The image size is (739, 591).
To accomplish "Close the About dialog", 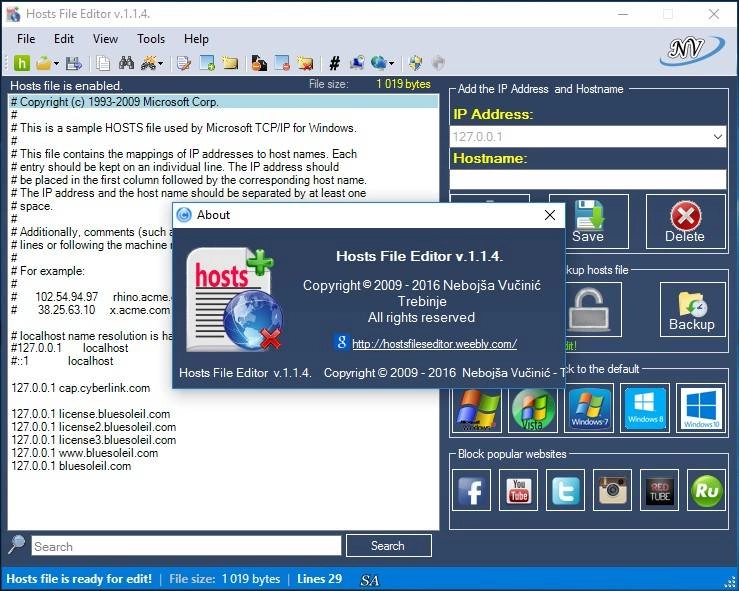I will click(550, 215).
